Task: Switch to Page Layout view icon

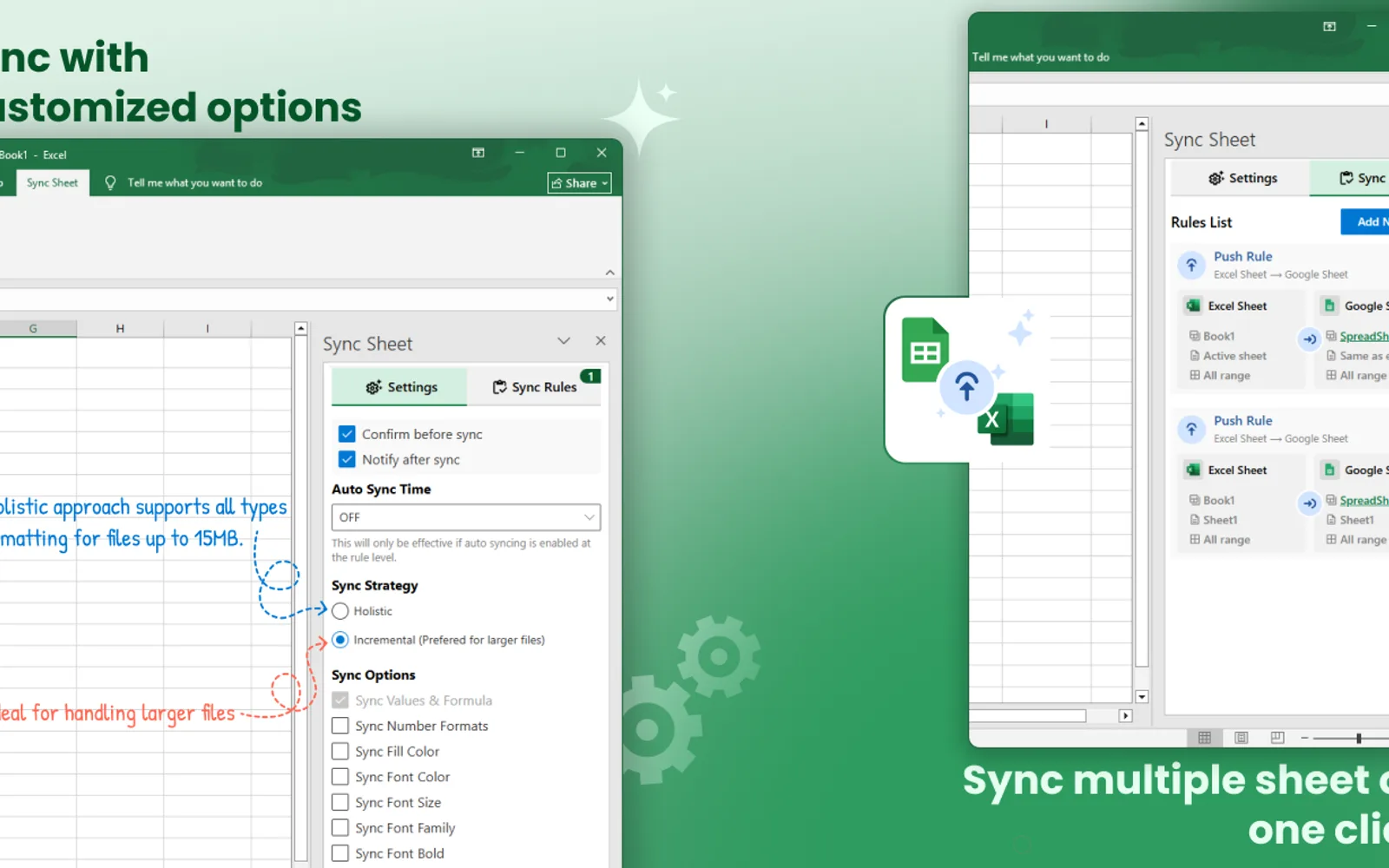Action: click(x=1241, y=738)
